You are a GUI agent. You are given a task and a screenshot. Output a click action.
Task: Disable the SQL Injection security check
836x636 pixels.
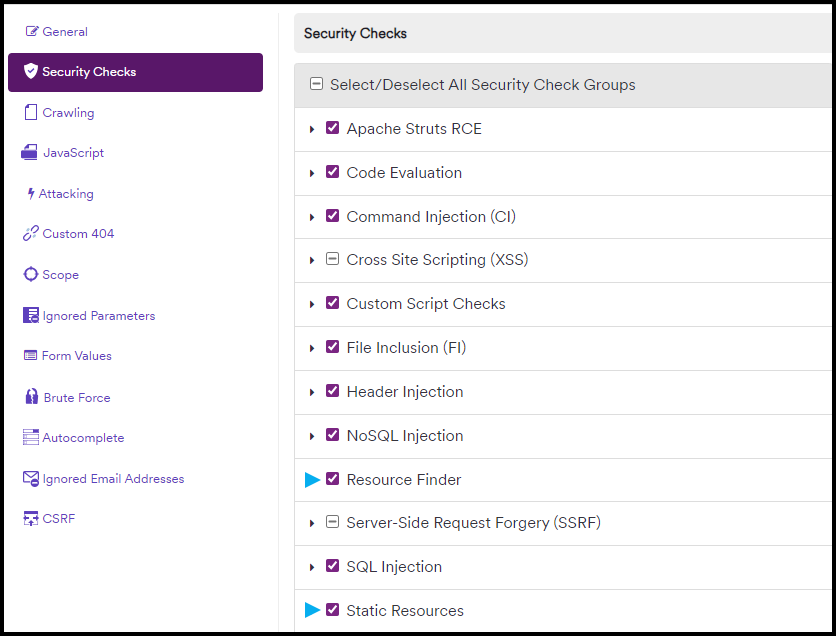coord(332,566)
